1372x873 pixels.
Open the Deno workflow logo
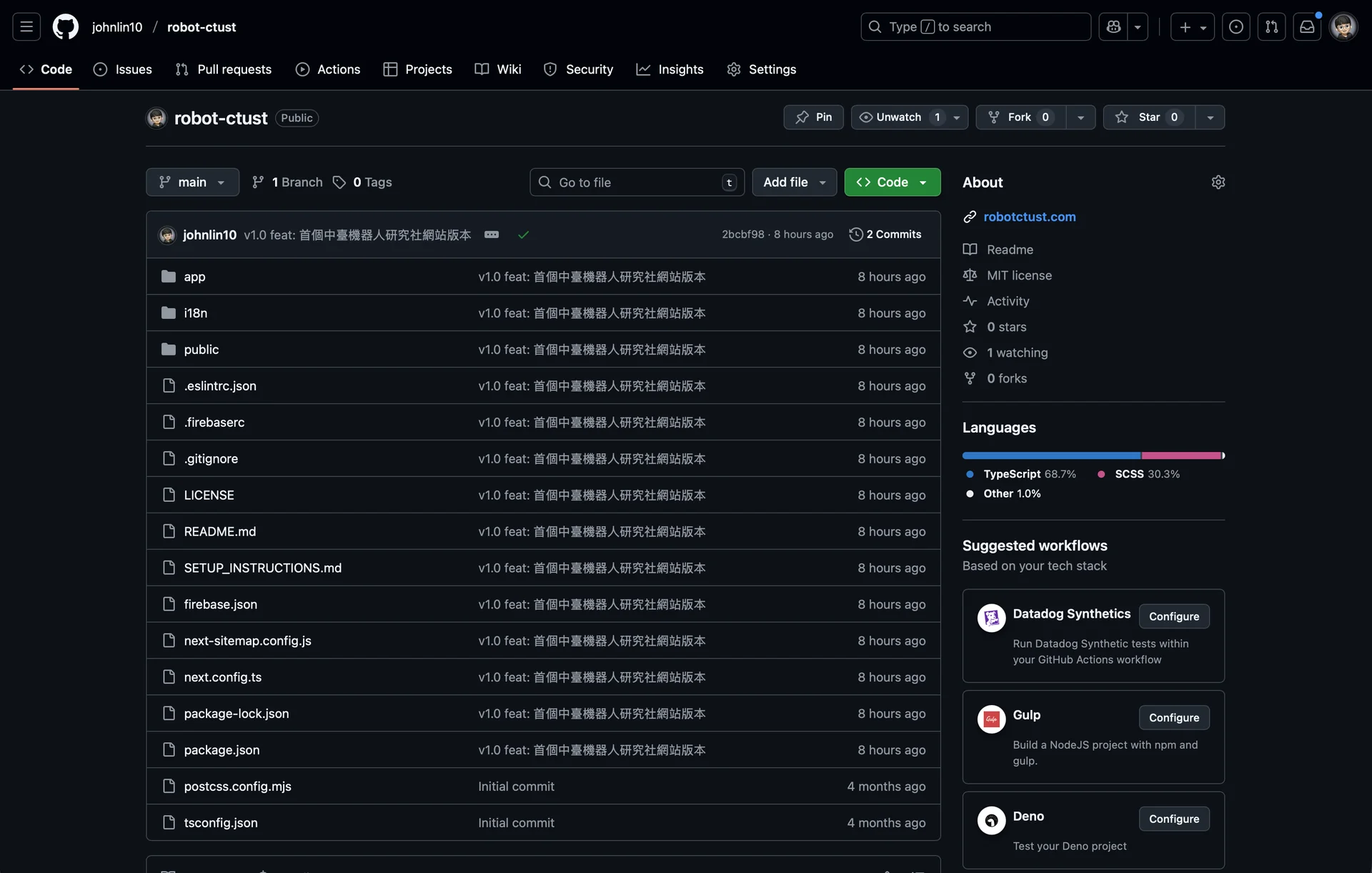pos(991,820)
